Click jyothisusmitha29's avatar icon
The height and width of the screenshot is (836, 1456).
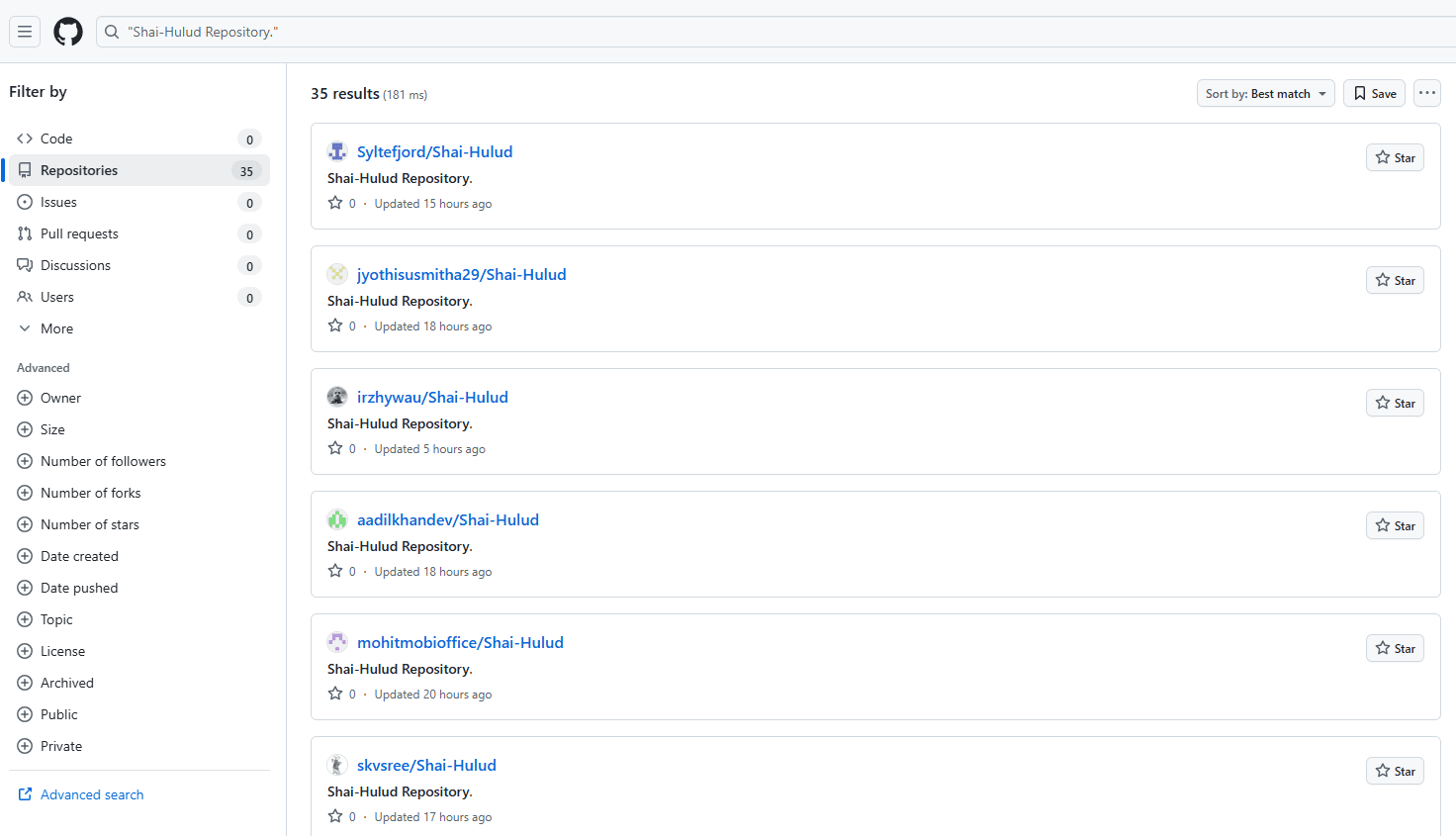point(337,274)
